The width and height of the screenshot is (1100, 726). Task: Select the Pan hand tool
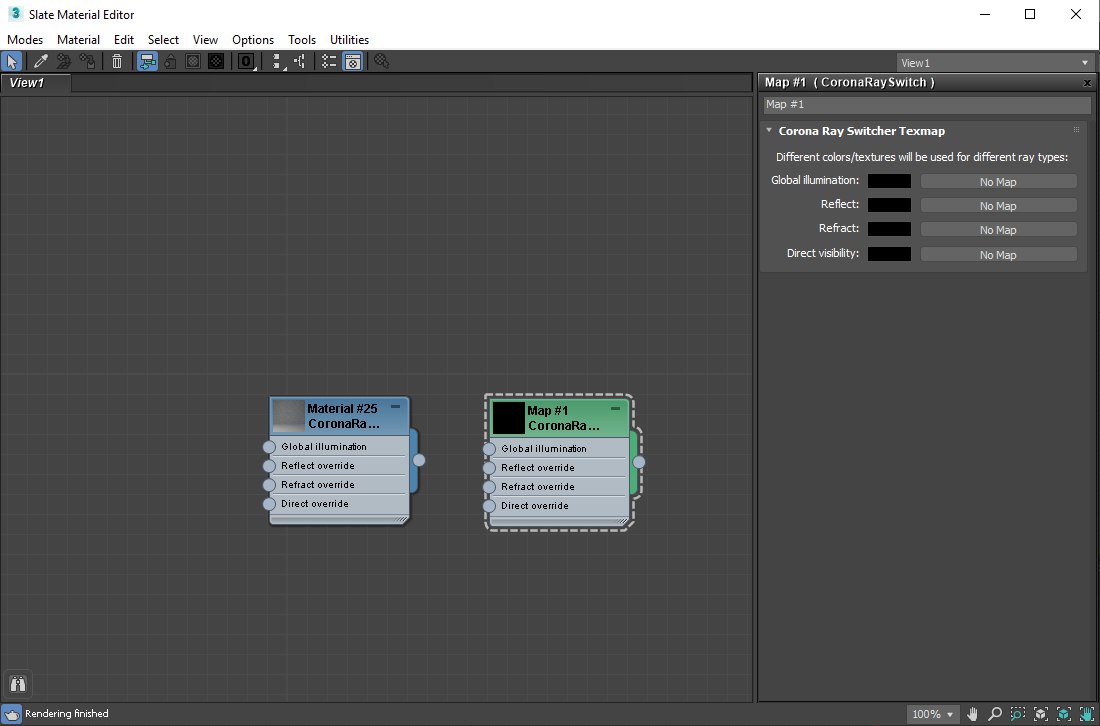pos(972,714)
